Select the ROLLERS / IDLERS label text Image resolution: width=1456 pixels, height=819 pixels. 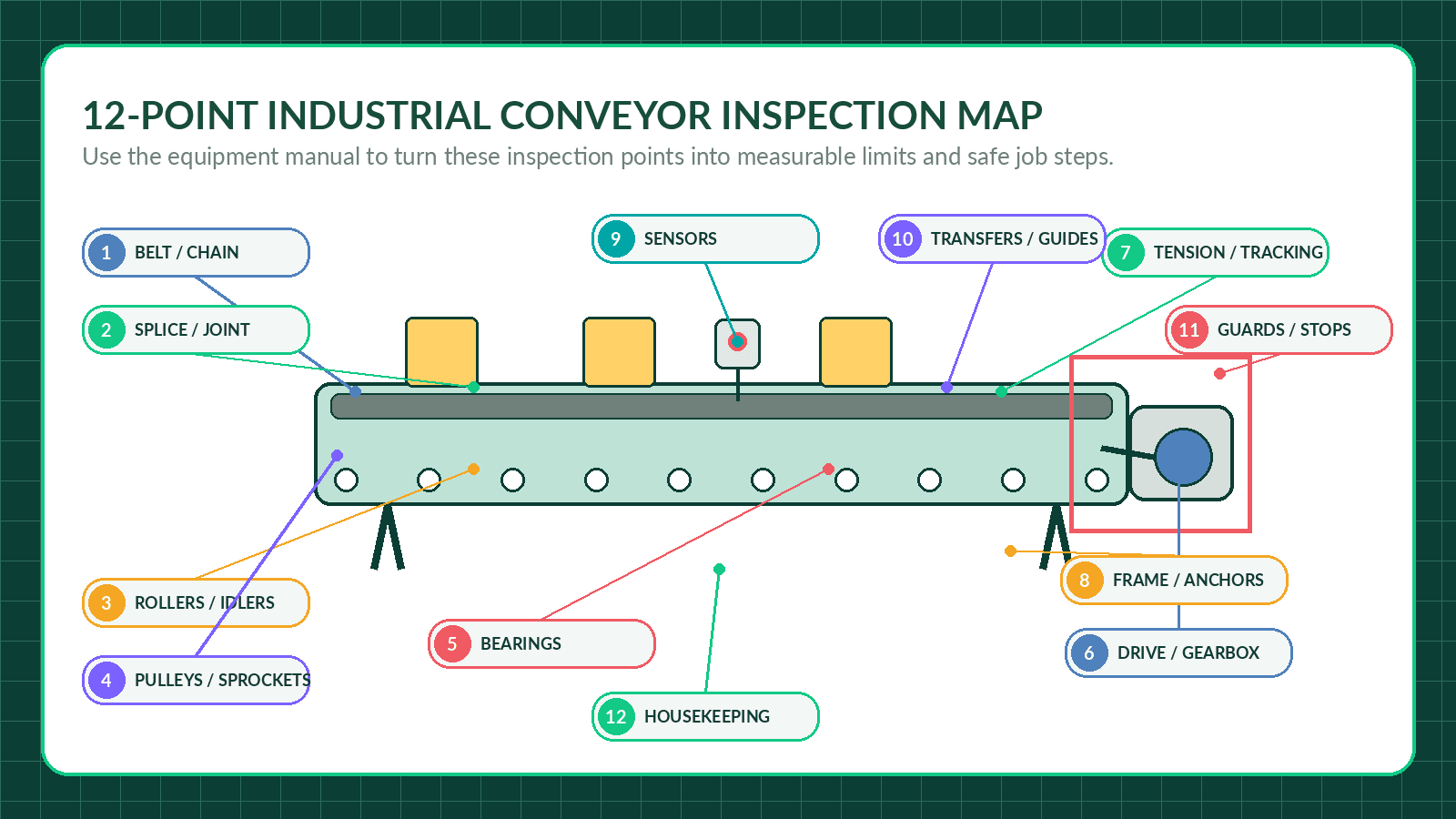pos(205,602)
